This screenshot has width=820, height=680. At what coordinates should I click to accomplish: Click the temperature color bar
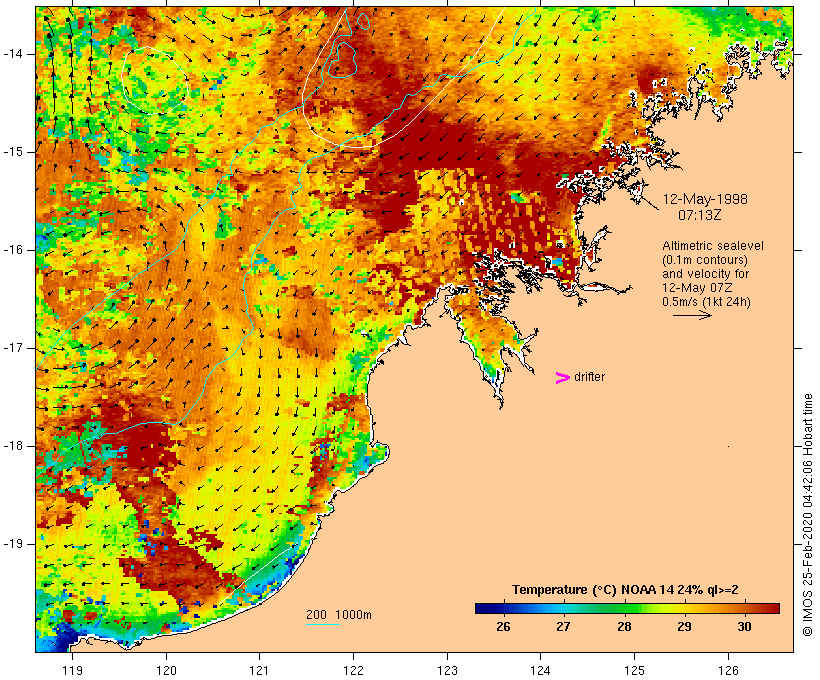[628, 608]
